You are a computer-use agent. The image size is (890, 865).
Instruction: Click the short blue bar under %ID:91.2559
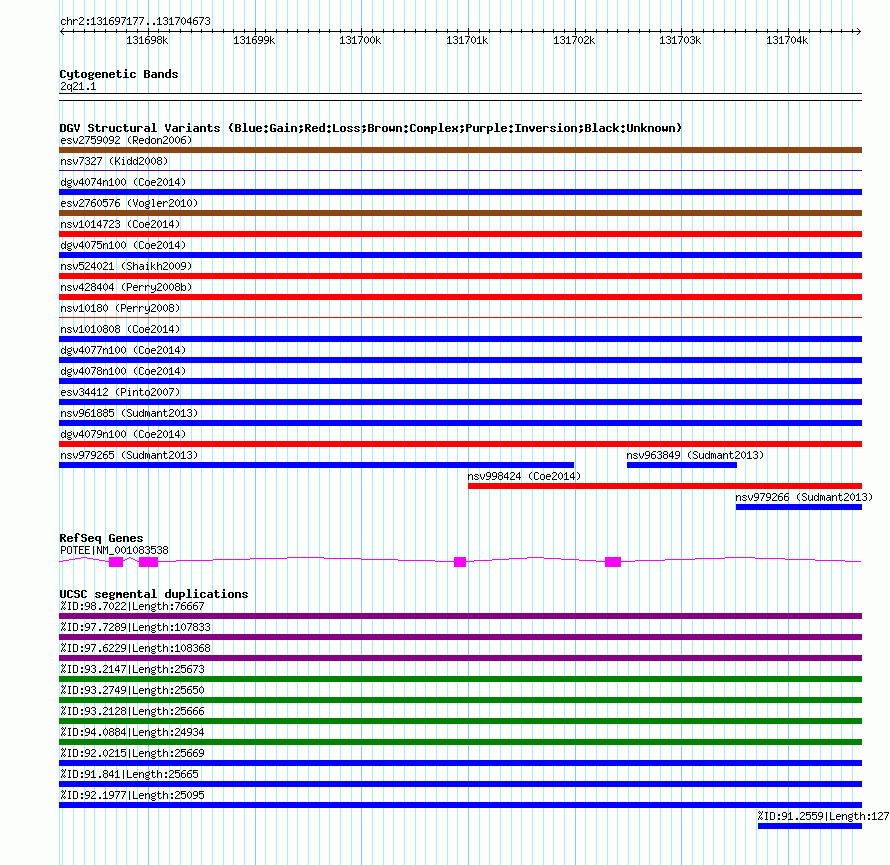810,826
